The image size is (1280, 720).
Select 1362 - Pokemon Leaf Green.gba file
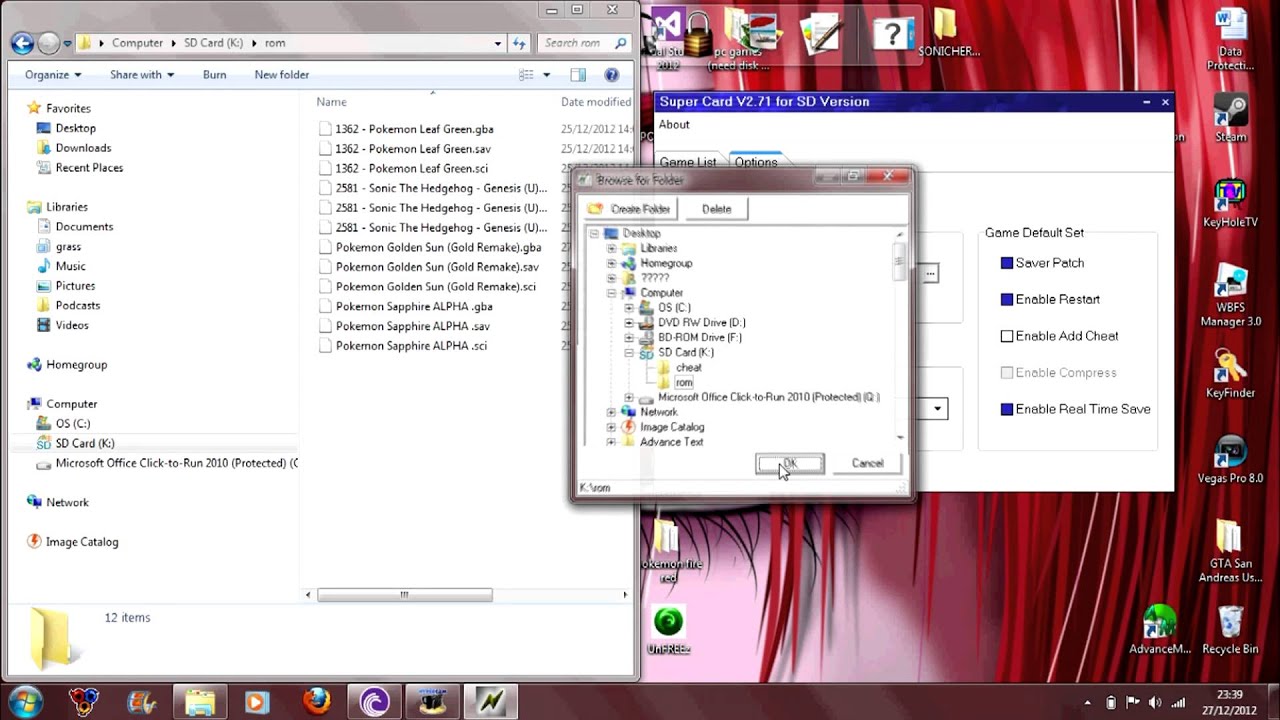[x=414, y=129]
